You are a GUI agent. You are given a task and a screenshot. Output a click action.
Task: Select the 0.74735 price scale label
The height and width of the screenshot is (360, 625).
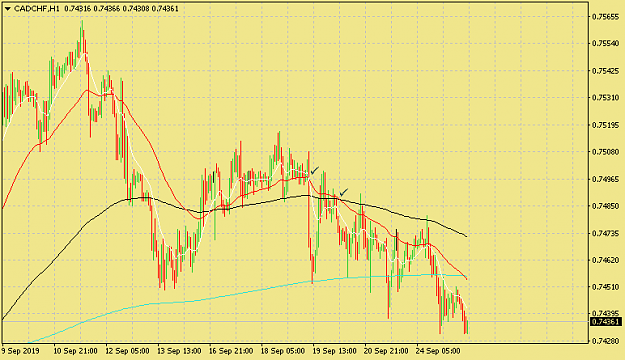click(x=605, y=233)
